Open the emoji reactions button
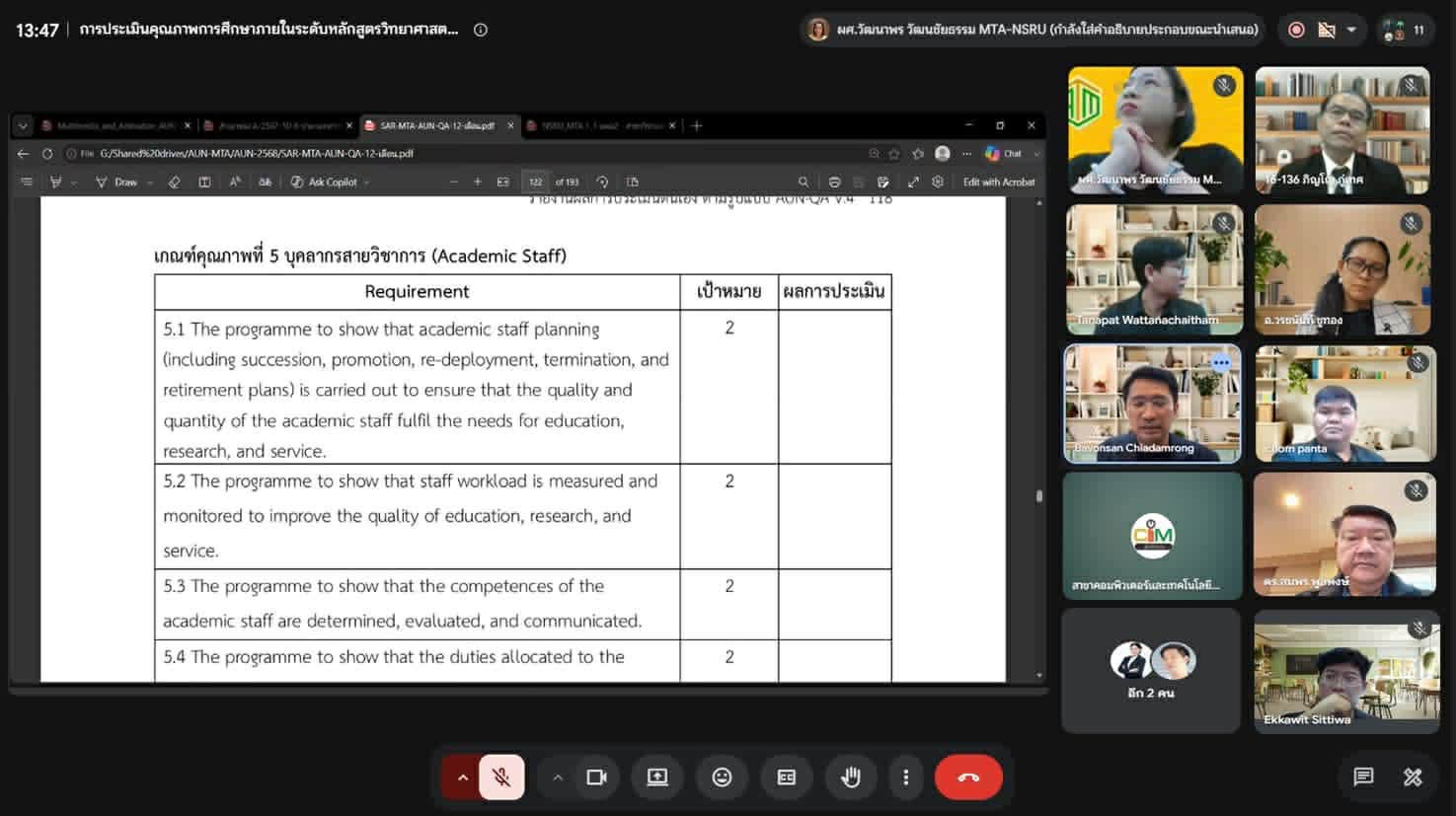1456x816 pixels. click(723, 778)
